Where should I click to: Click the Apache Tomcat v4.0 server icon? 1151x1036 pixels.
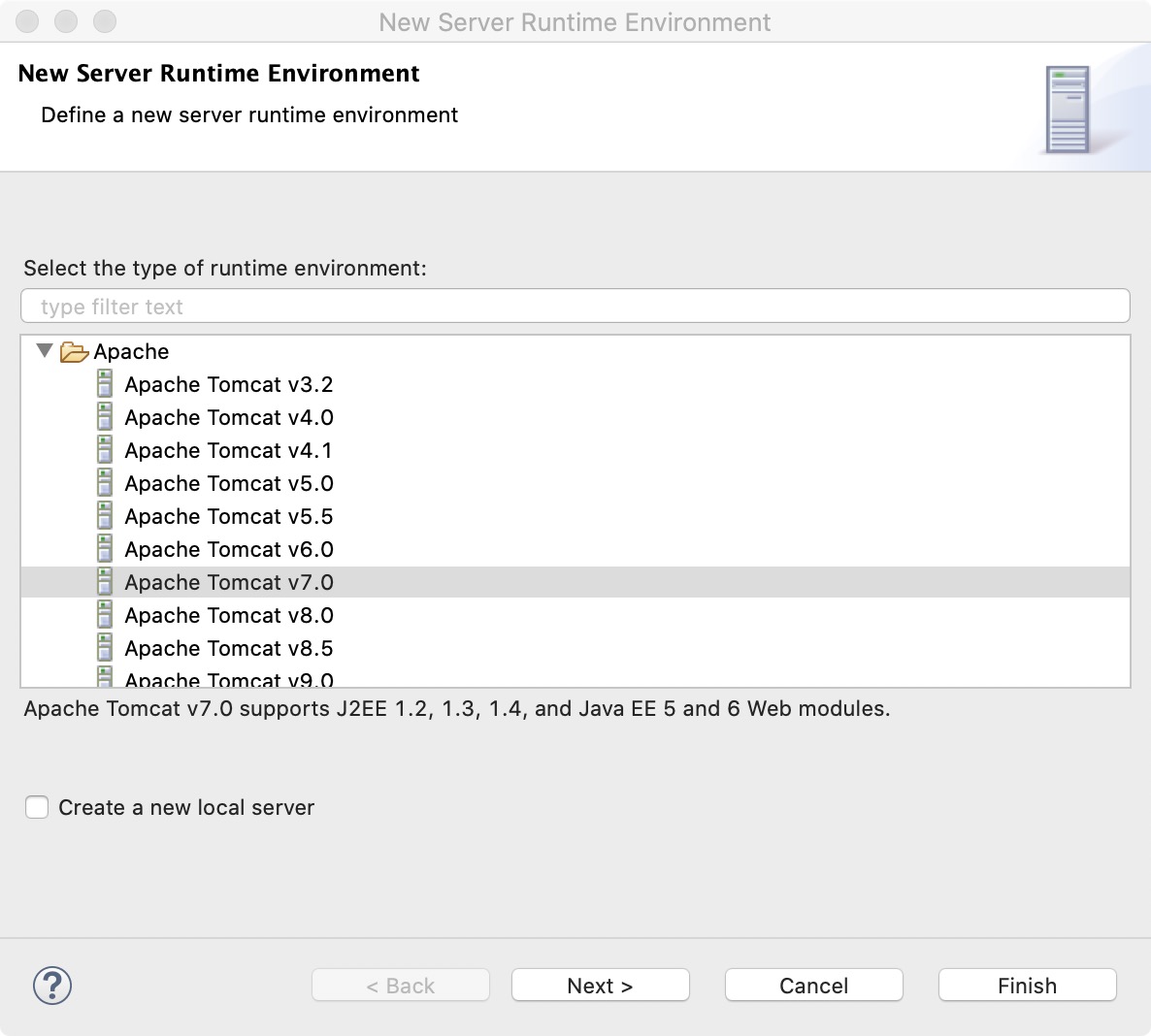coord(105,417)
